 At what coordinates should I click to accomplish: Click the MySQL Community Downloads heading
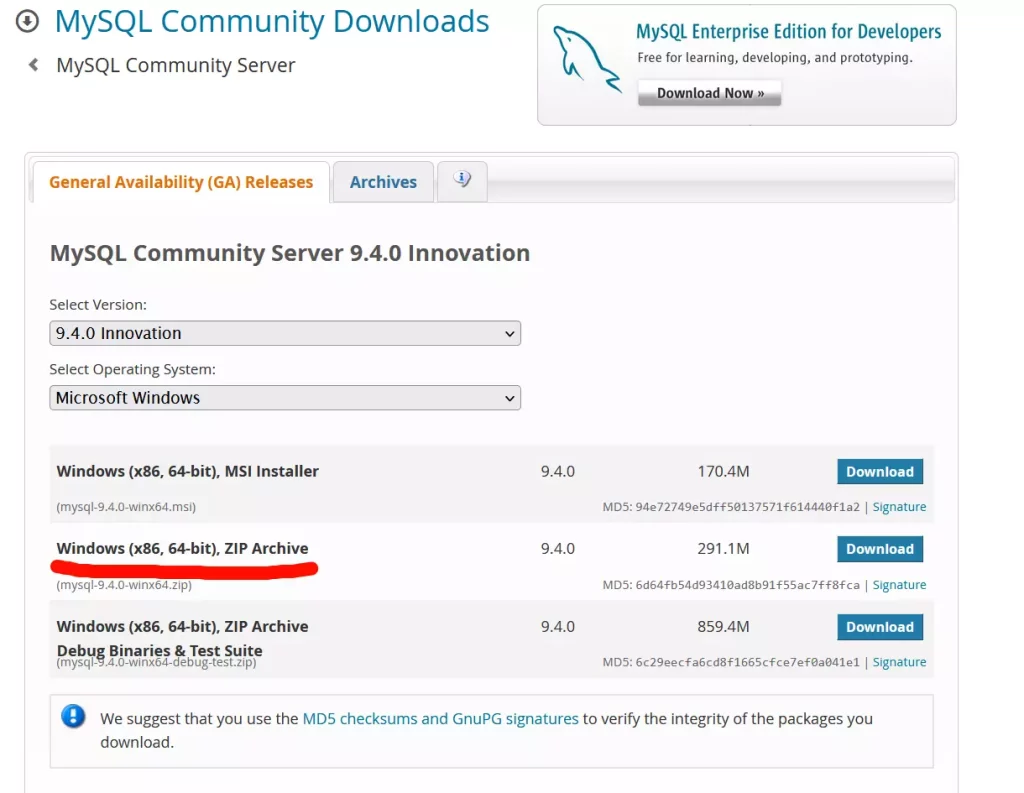click(x=272, y=21)
